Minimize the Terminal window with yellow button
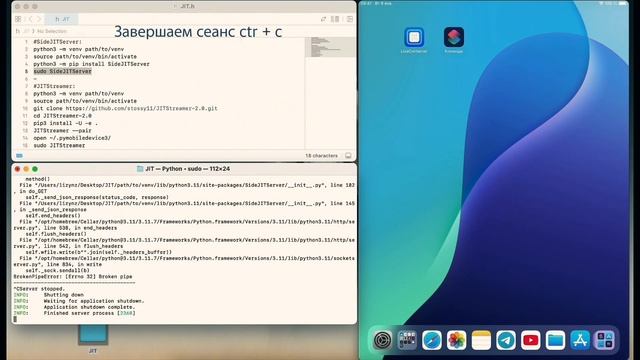 [26, 169]
